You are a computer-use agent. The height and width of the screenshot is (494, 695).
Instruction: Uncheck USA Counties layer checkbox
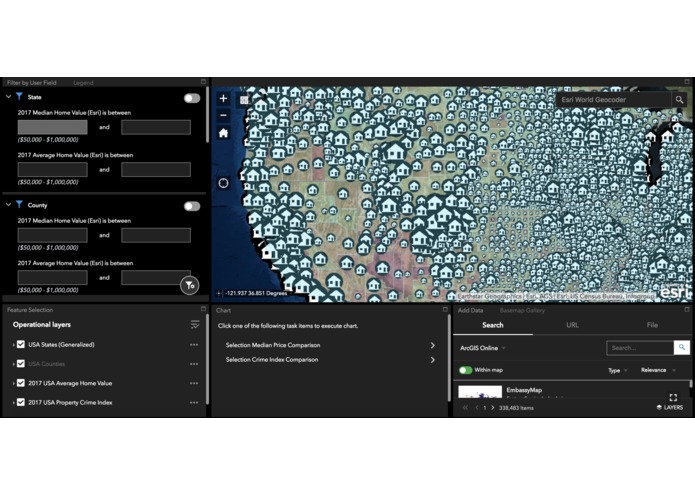[21, 364]
